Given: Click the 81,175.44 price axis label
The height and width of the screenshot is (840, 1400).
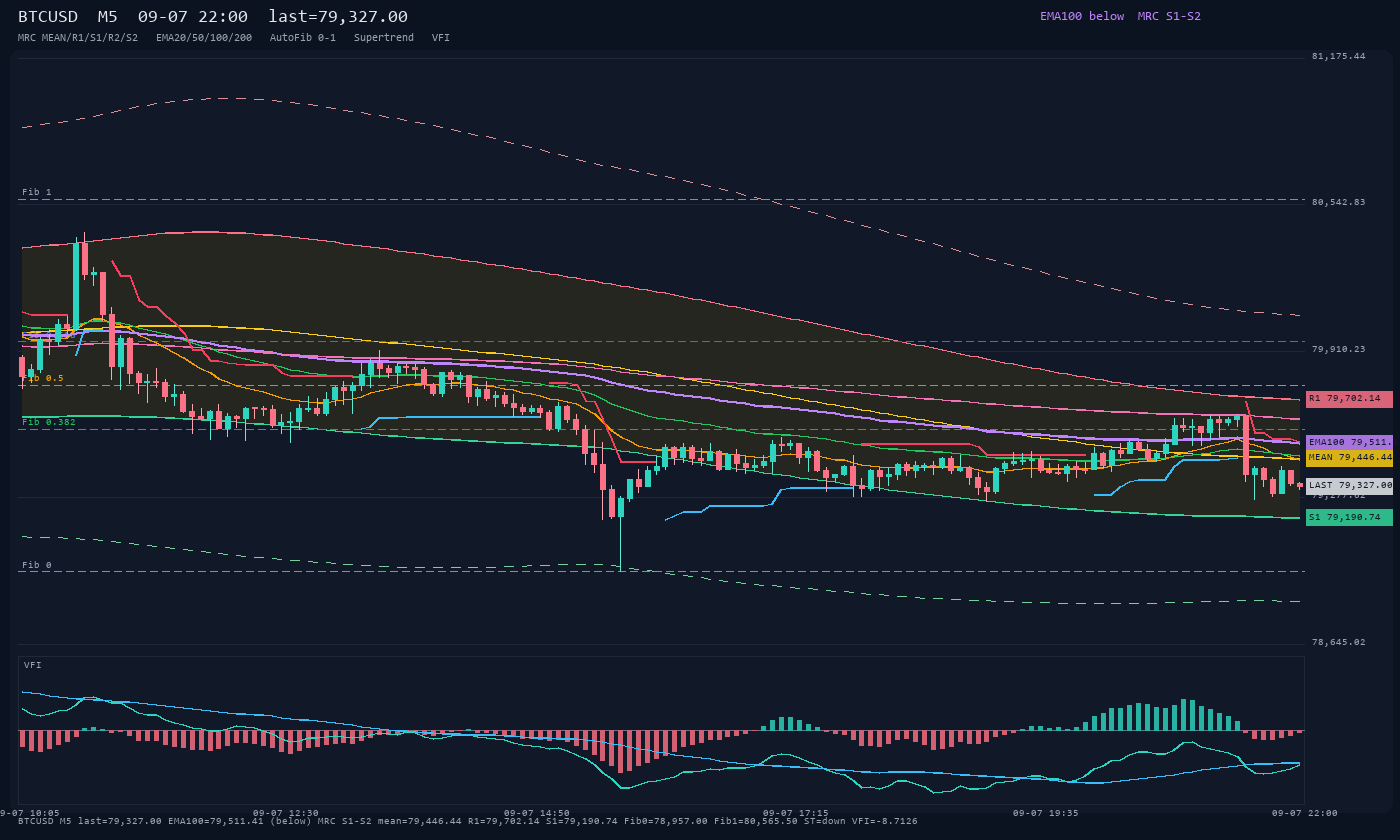Looking at the screenshot, I should point(1339,56).
